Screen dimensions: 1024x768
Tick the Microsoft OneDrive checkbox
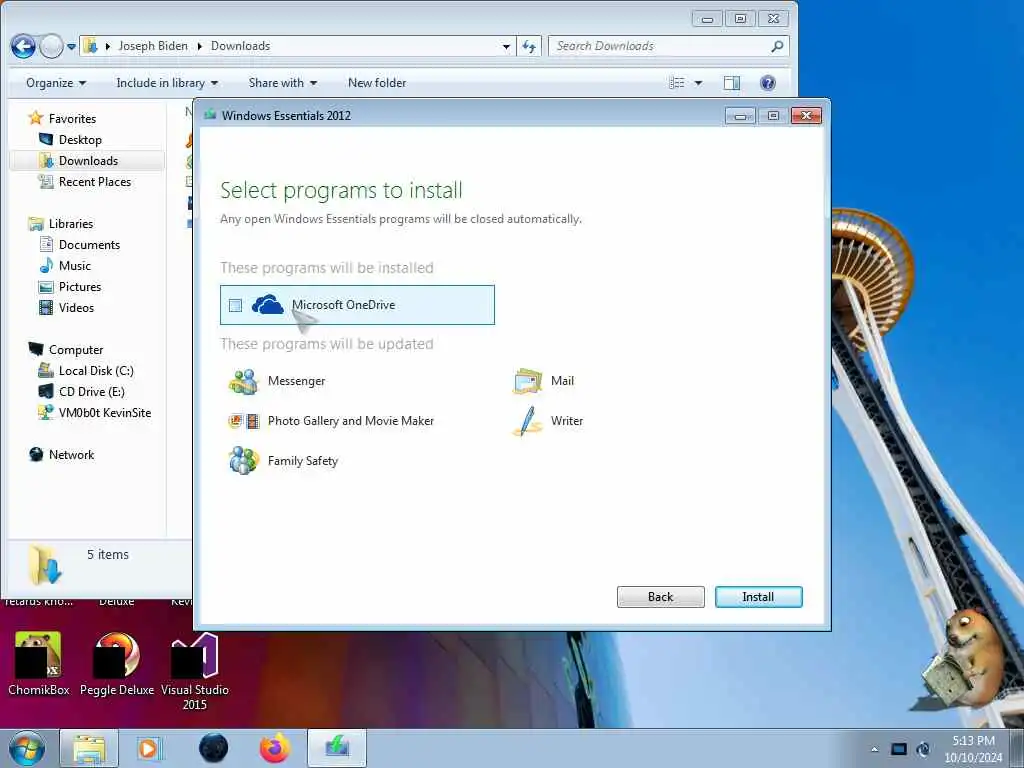(236, 305)
